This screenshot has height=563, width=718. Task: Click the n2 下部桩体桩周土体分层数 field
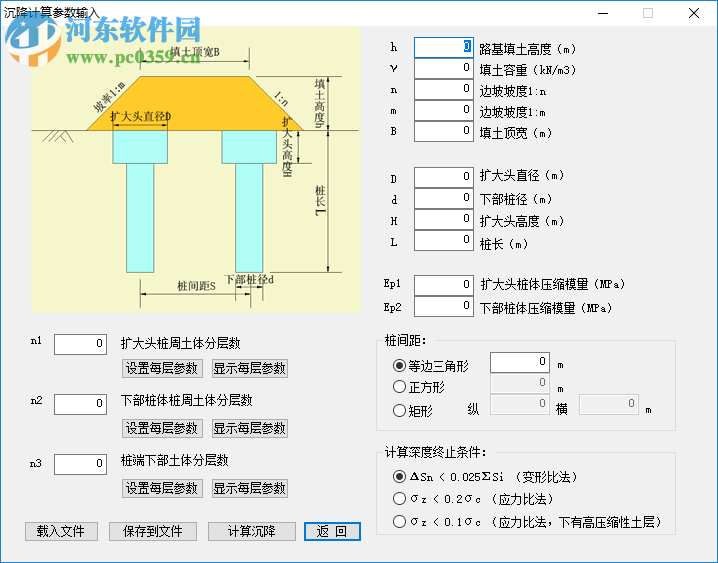coord(81,404)
